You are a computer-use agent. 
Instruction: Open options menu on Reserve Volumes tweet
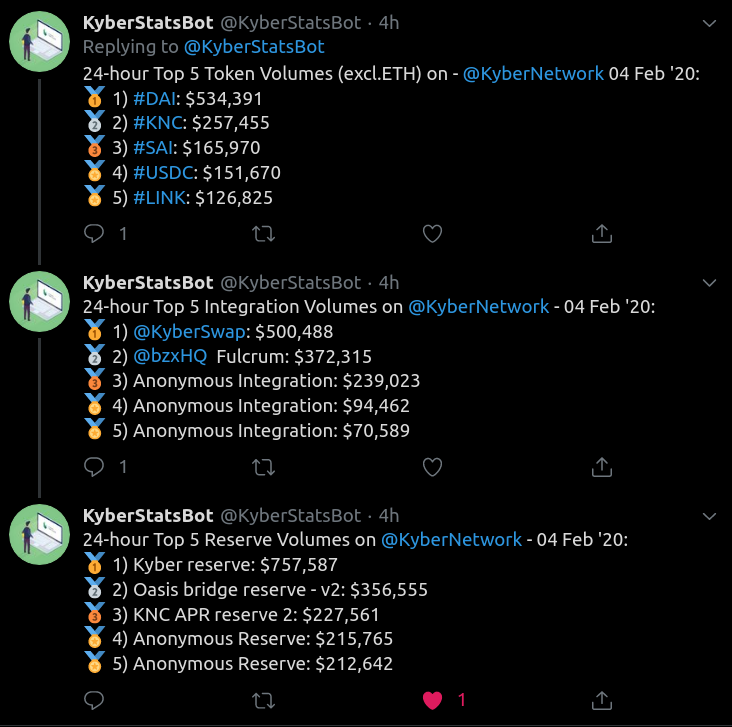(709, 516)
